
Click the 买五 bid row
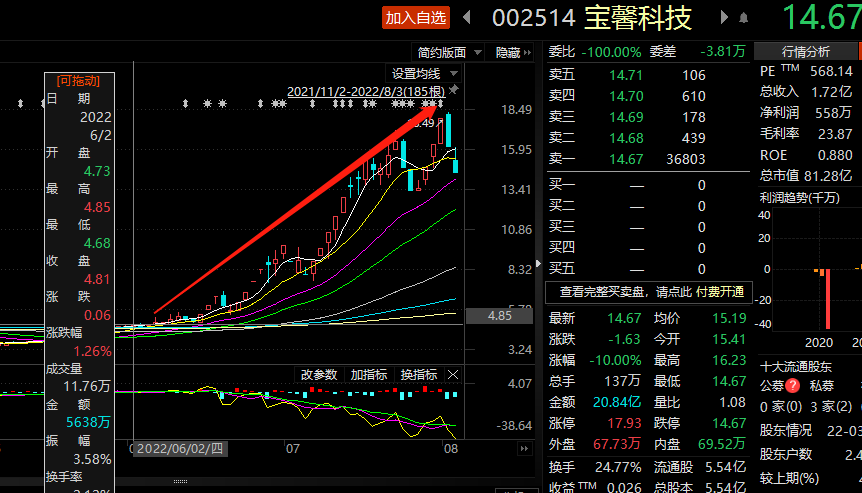pyautogui.click(x=627, y=269)
